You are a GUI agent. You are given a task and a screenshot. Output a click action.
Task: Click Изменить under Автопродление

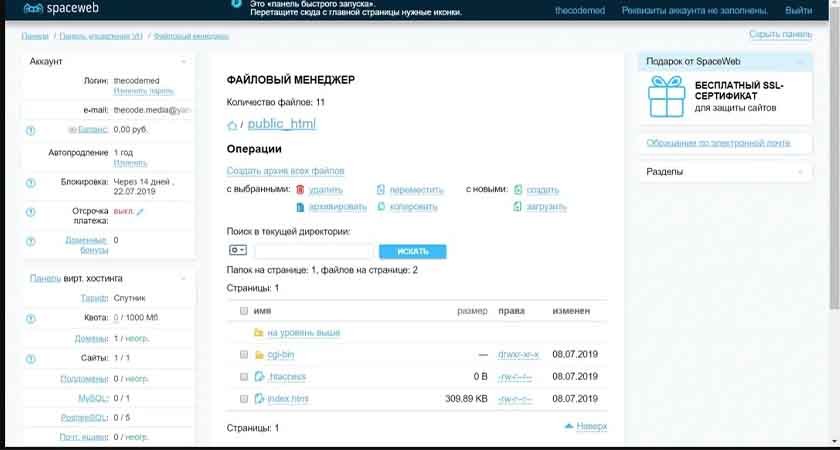pyautogui.click(x=130, y=163)
